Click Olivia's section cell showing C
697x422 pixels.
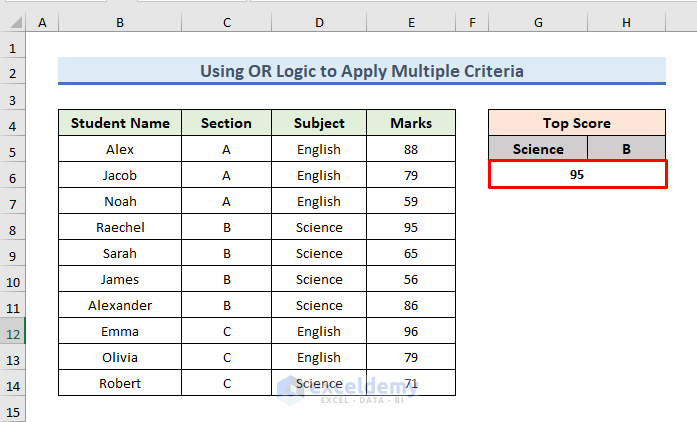(x=226, y=357)
